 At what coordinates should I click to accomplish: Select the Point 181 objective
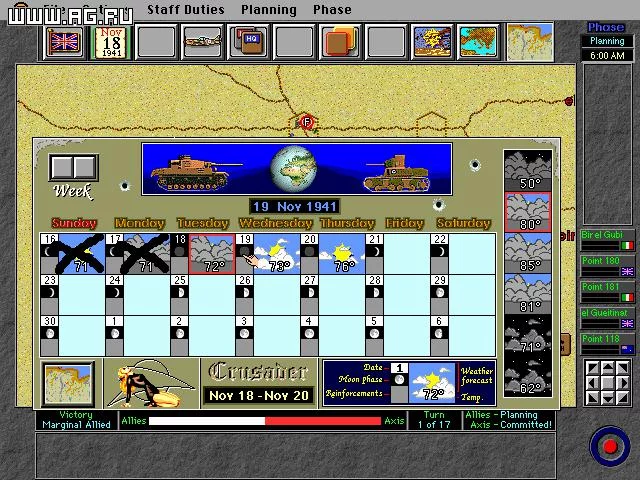pos(607,292)
